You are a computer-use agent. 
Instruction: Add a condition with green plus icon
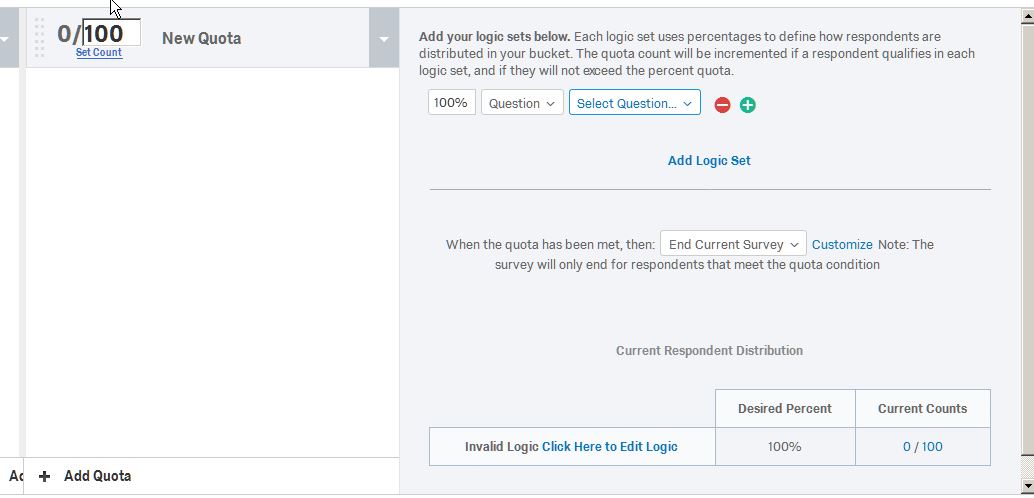coord(747,105)
